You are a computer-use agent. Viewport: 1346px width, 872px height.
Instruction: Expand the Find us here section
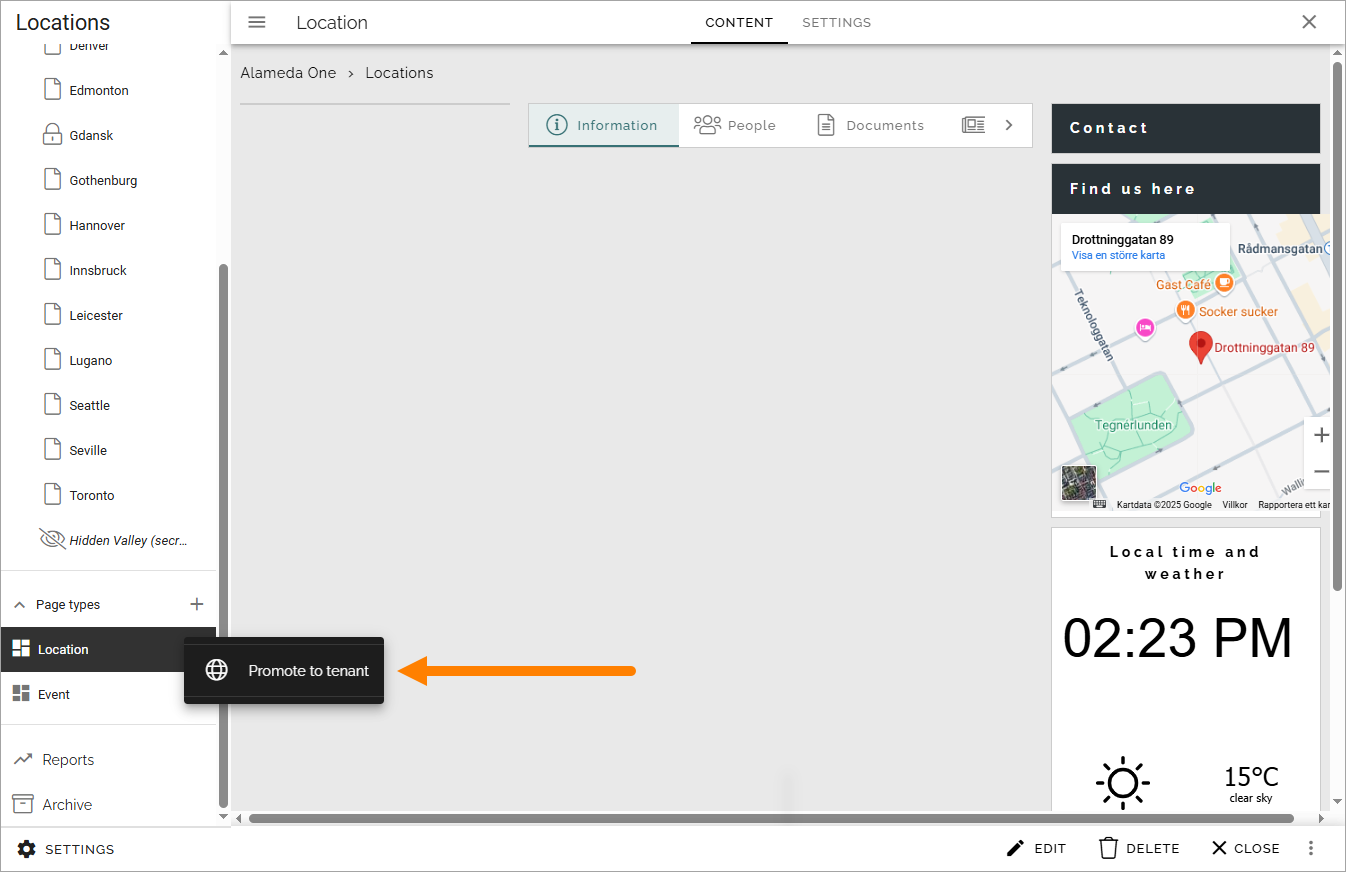click(1186, 189)
